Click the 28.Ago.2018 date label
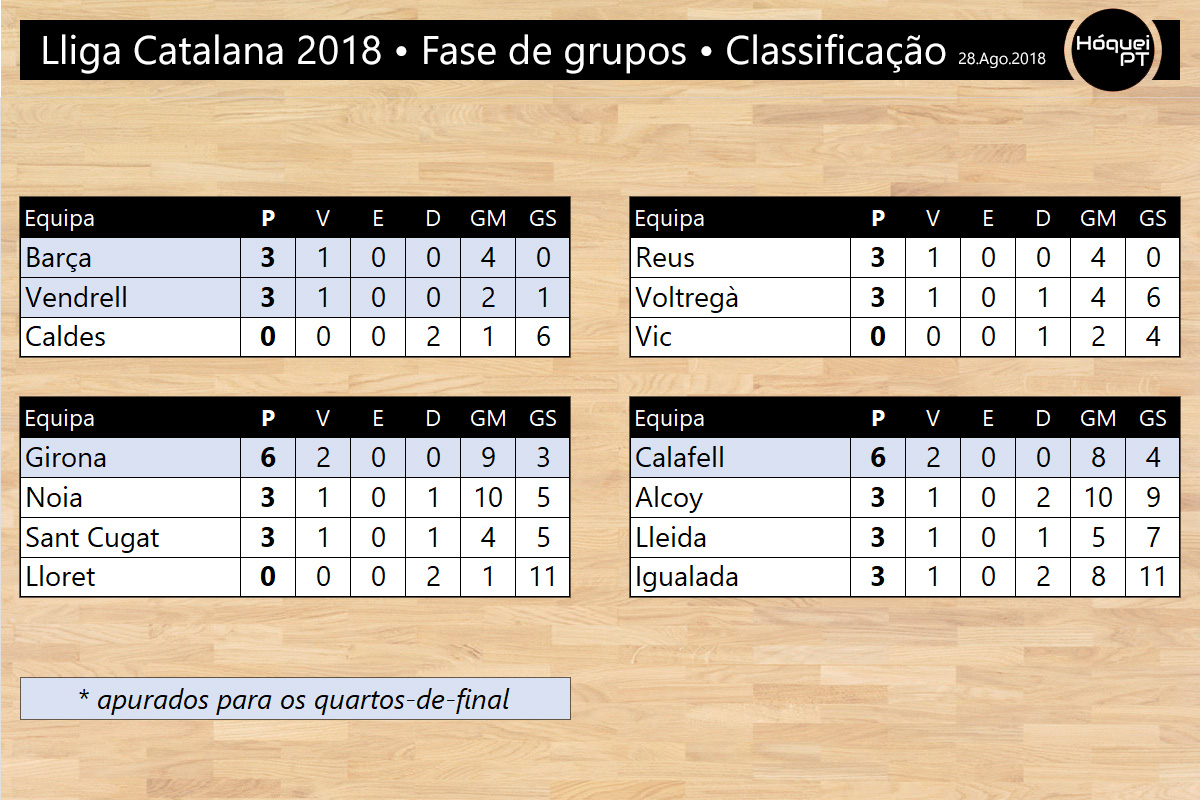 click(1002, 59)
